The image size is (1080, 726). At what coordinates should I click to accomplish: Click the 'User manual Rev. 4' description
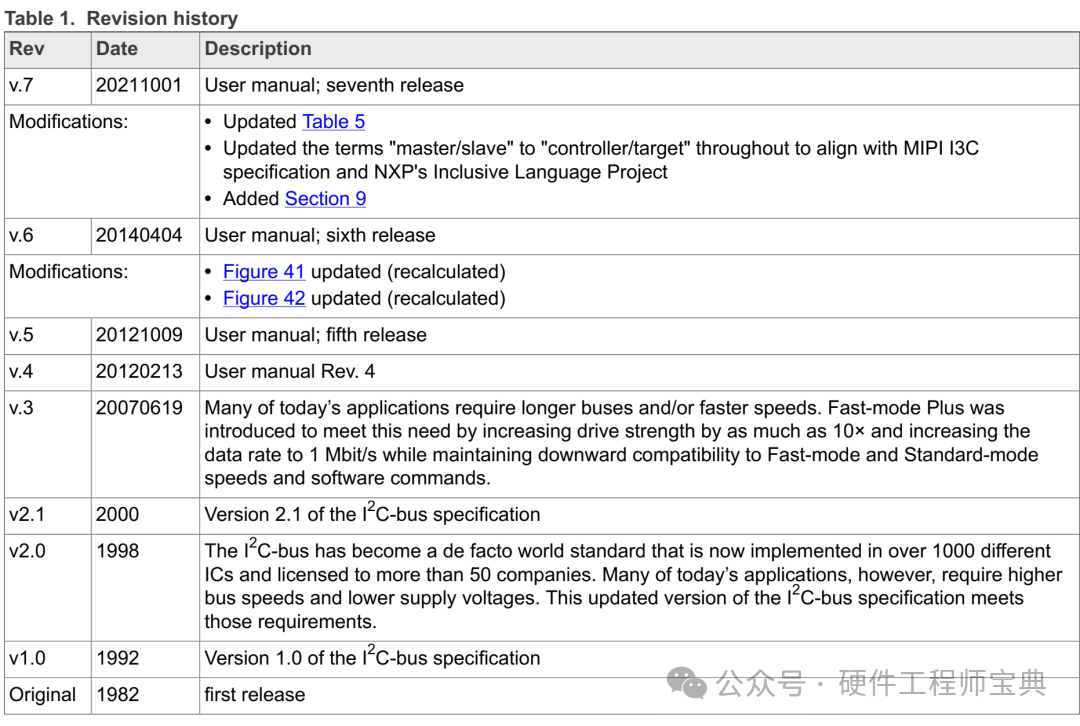tap(289, 372)
